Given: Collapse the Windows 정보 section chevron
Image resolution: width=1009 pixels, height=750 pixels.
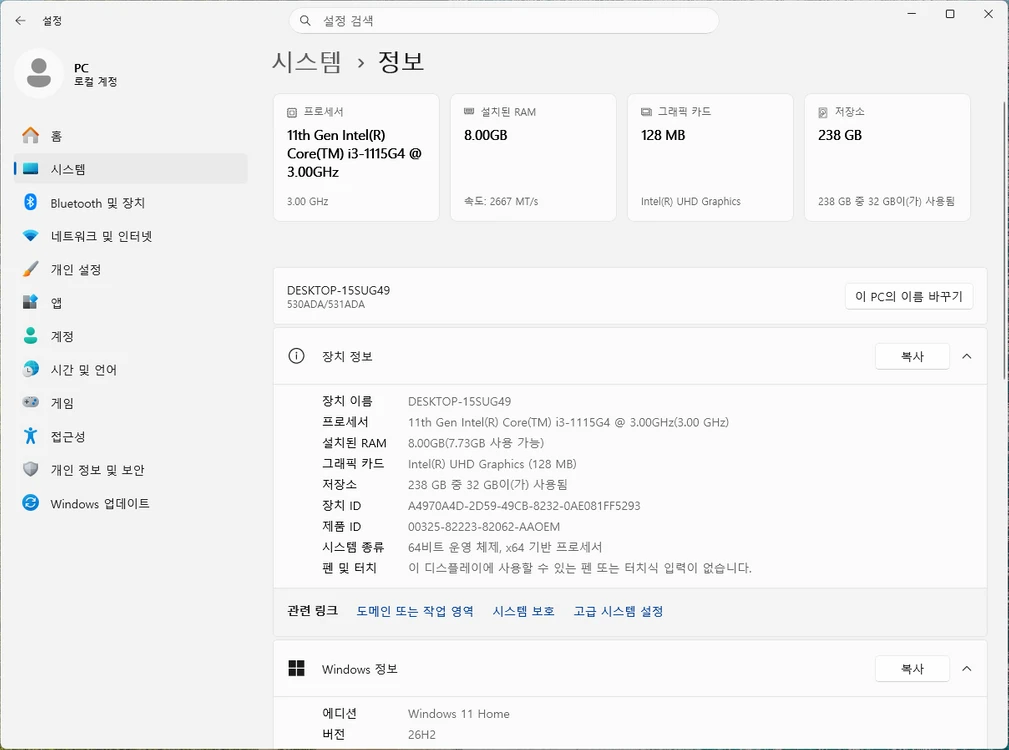Looking at the screenshot, I should coord(967,669).
